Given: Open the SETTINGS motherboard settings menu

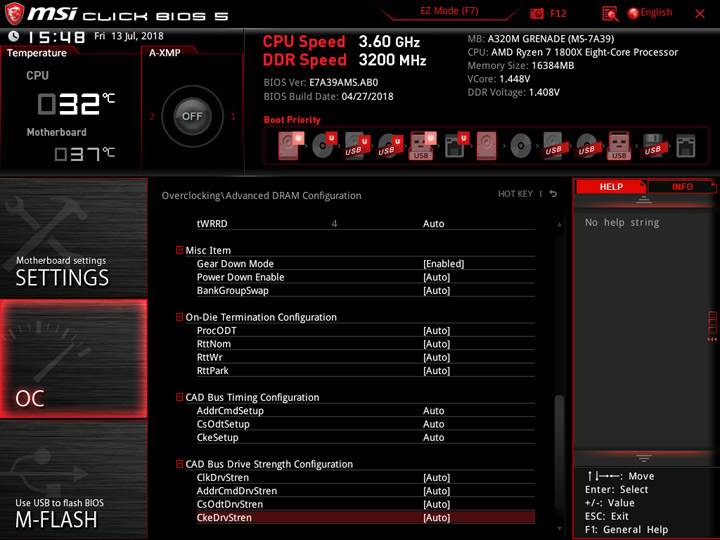Looking at the screenshot, I should click(73, 237).
